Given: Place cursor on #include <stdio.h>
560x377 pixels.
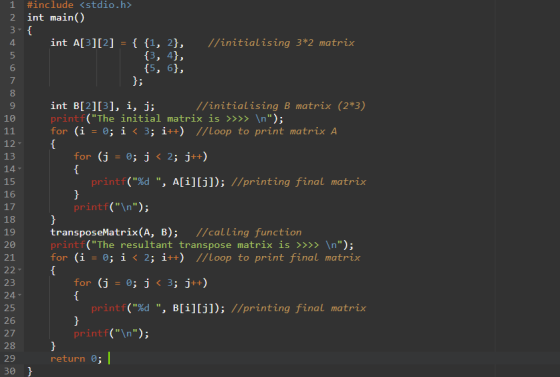Looking at the screenshot, I should click(x=79, y=5).
